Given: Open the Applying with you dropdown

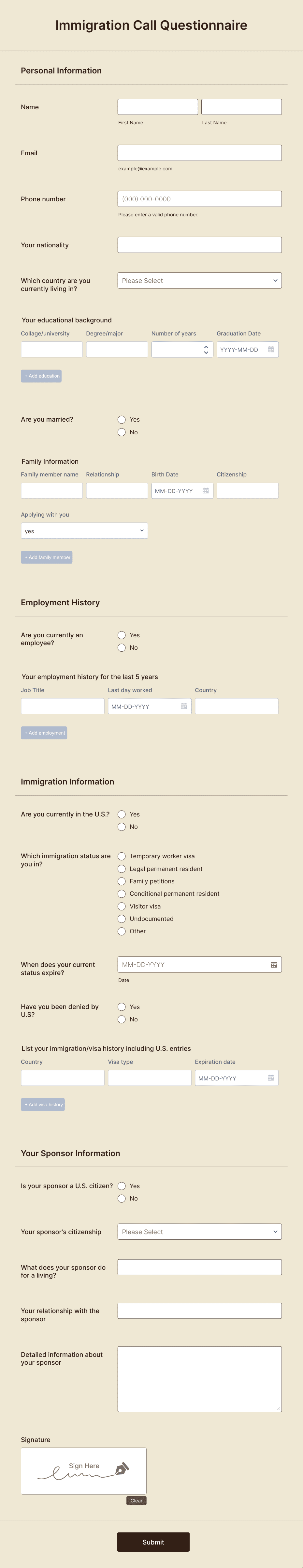Looking at the screenshot, I should click(x=84, y=530).
